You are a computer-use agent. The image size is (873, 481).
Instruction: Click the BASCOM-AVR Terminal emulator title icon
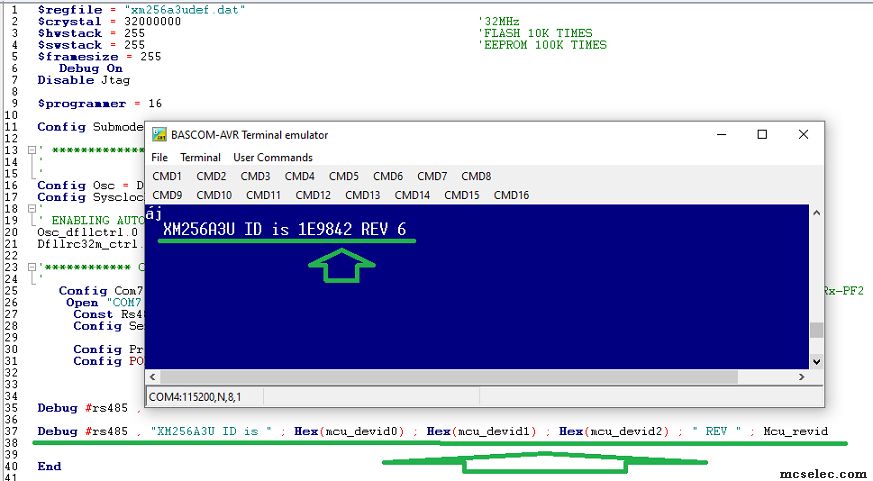[x=159, y=135]
